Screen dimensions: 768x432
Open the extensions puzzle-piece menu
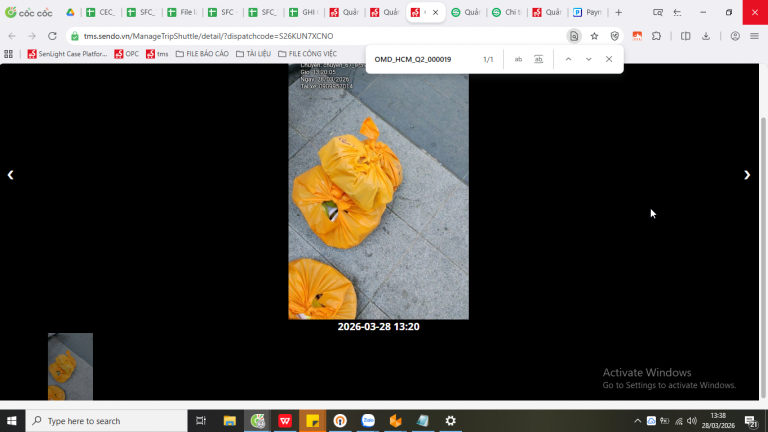coord(656,36)
